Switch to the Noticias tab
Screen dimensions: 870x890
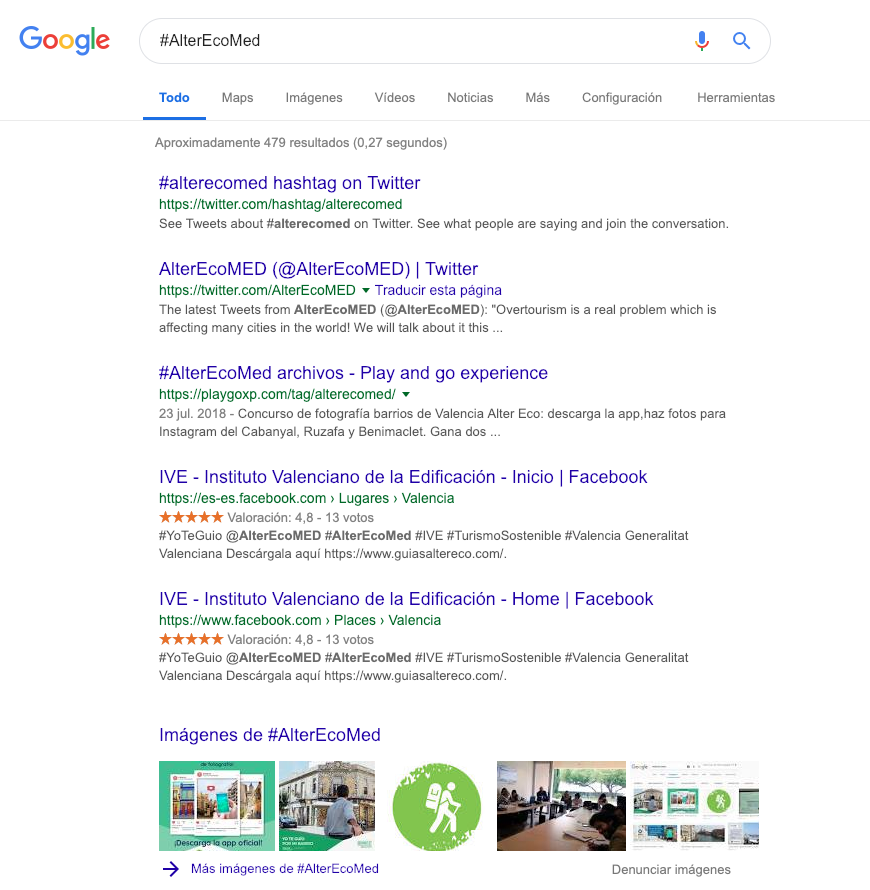[x=470, y=98]
